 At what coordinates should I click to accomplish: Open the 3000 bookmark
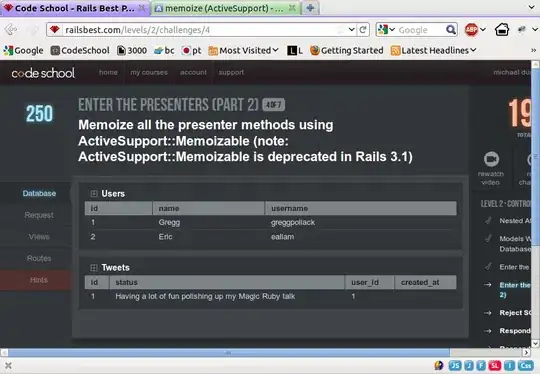132,50
